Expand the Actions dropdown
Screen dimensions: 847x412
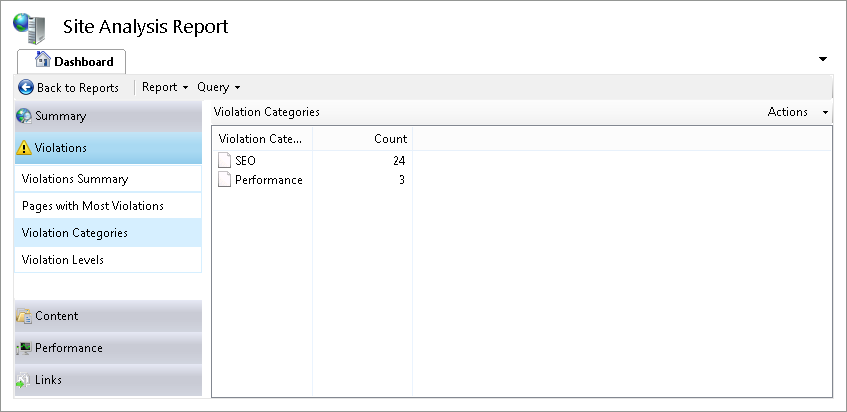(798, 112)
